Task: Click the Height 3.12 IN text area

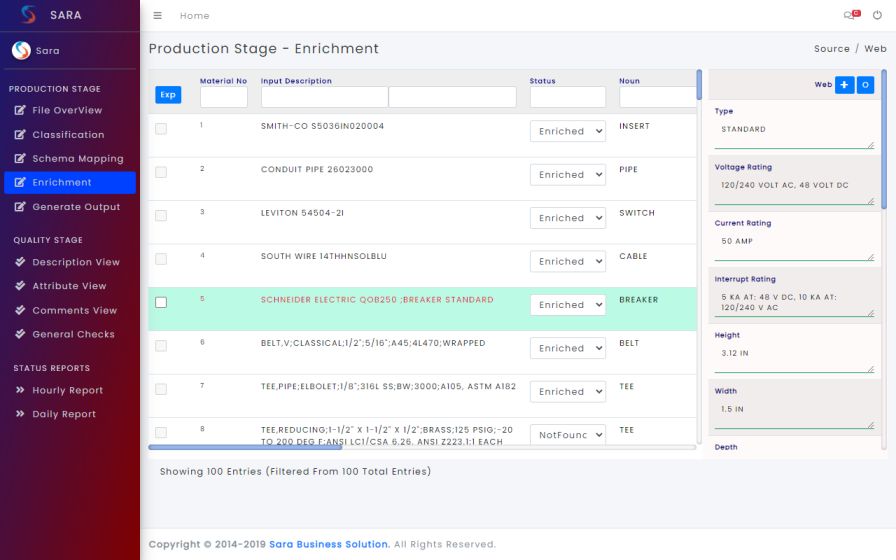Action: coord(794,358)
